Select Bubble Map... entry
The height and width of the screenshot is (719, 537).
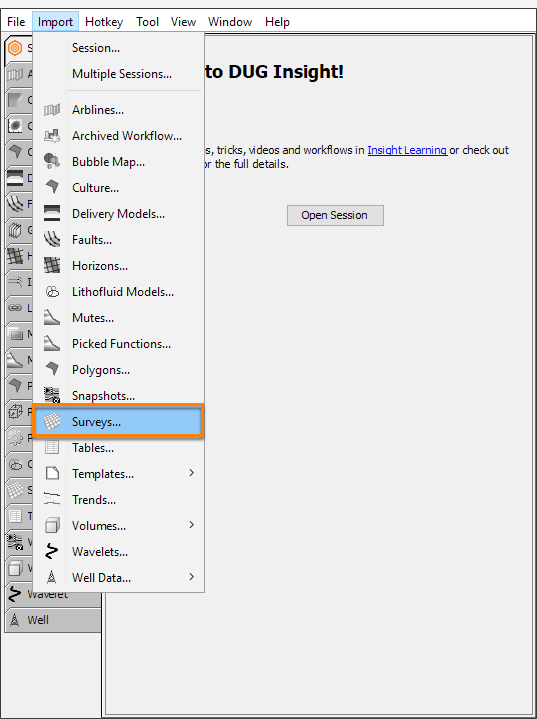point(108,162)
